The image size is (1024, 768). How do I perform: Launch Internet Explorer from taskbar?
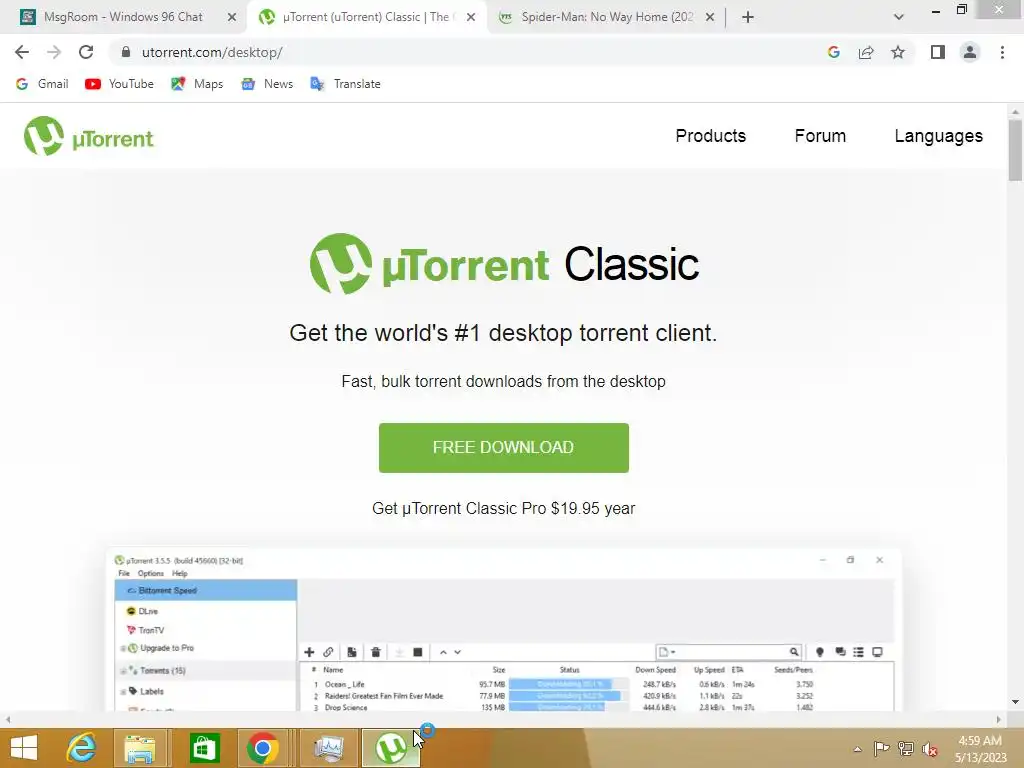(x=81, y=748)
